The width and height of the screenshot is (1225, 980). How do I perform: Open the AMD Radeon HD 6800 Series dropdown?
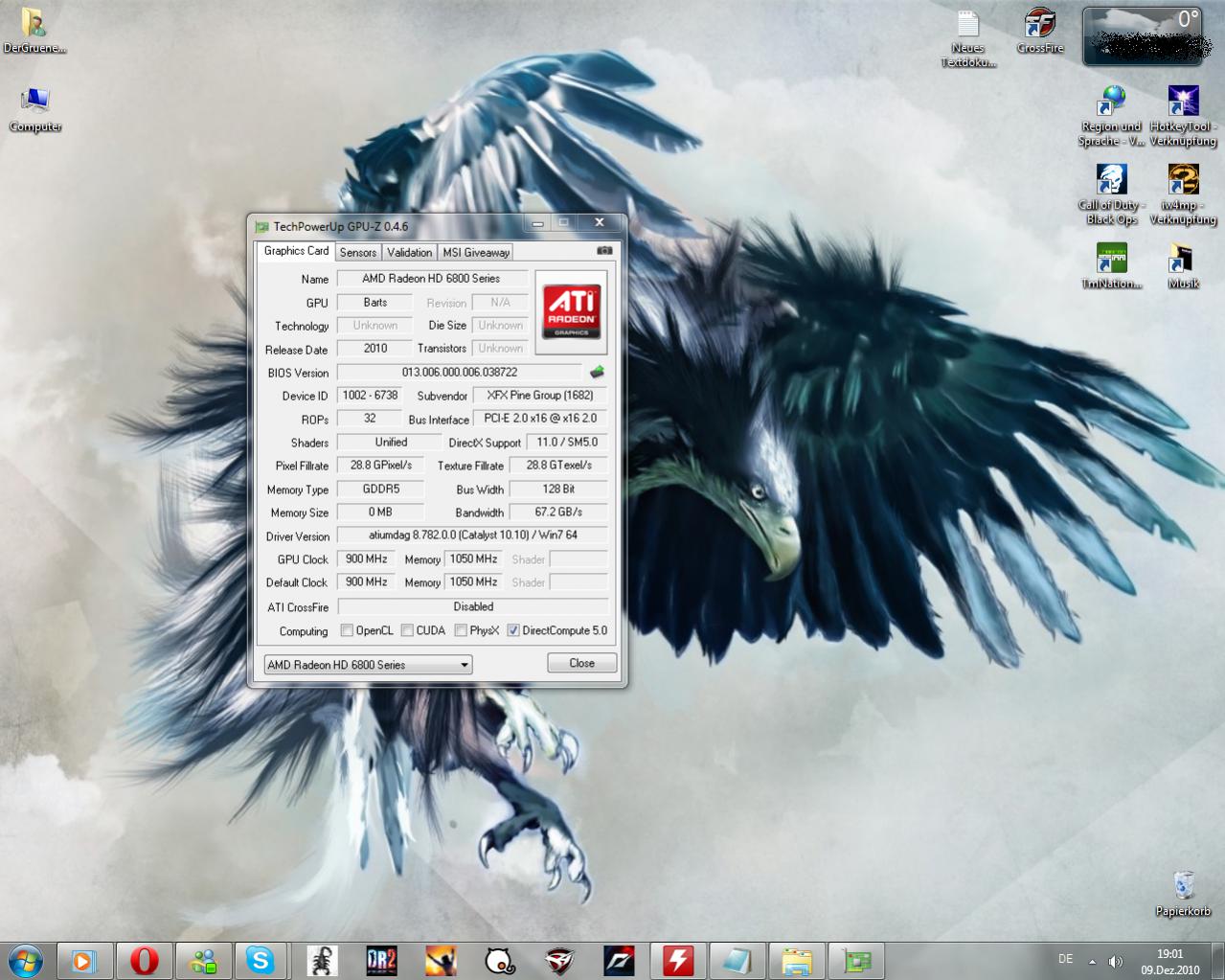click(x=368, y=665)
